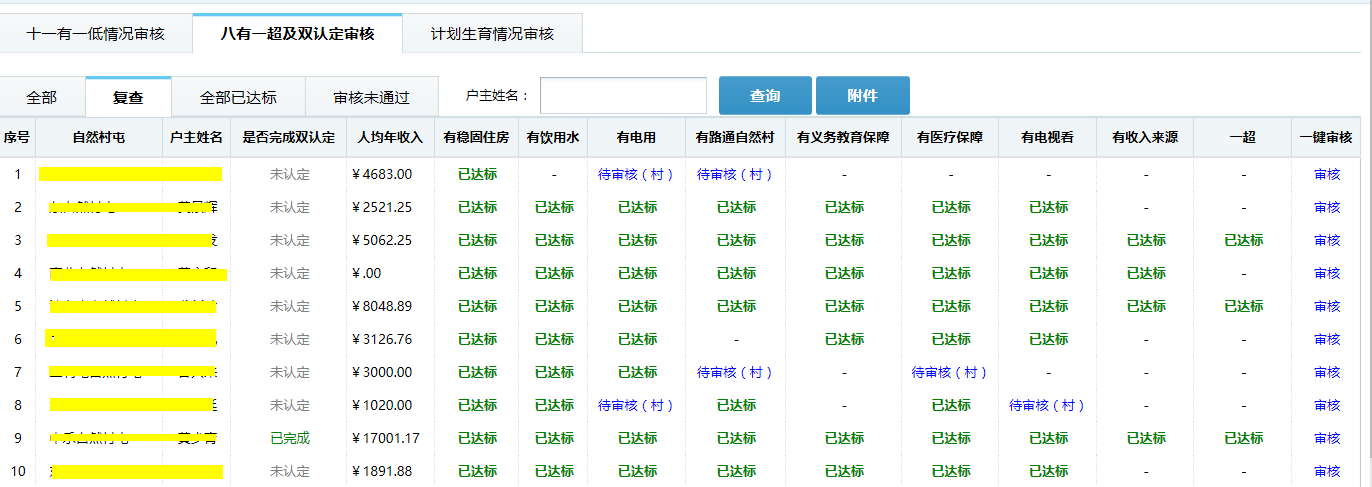Switch to the 复查 sub-tab
Image resolution: width=1372 pixels, height=487 pixels.
[x=128, y=97]
